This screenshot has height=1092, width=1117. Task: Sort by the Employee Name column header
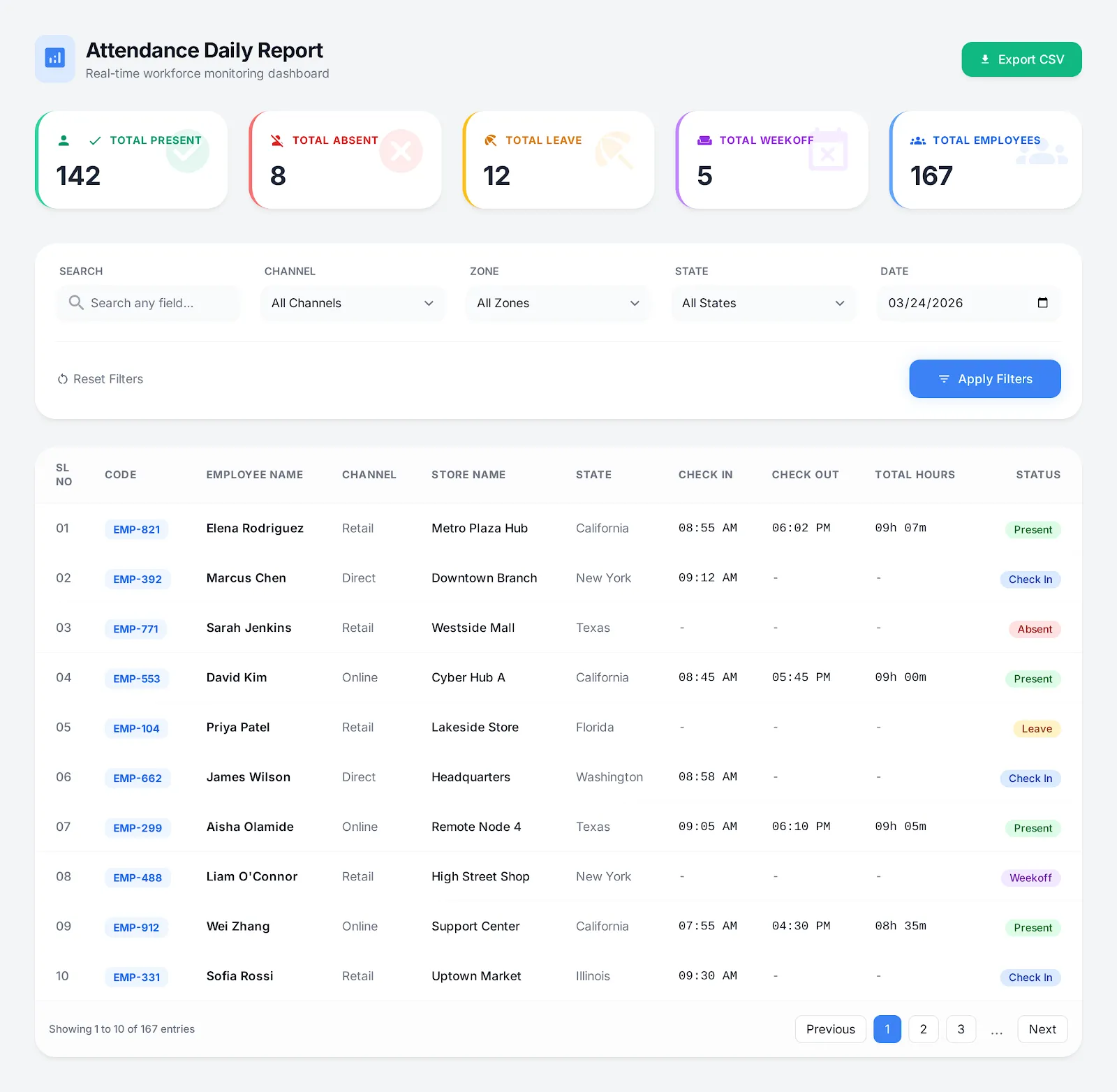click(x=254, y=475)
